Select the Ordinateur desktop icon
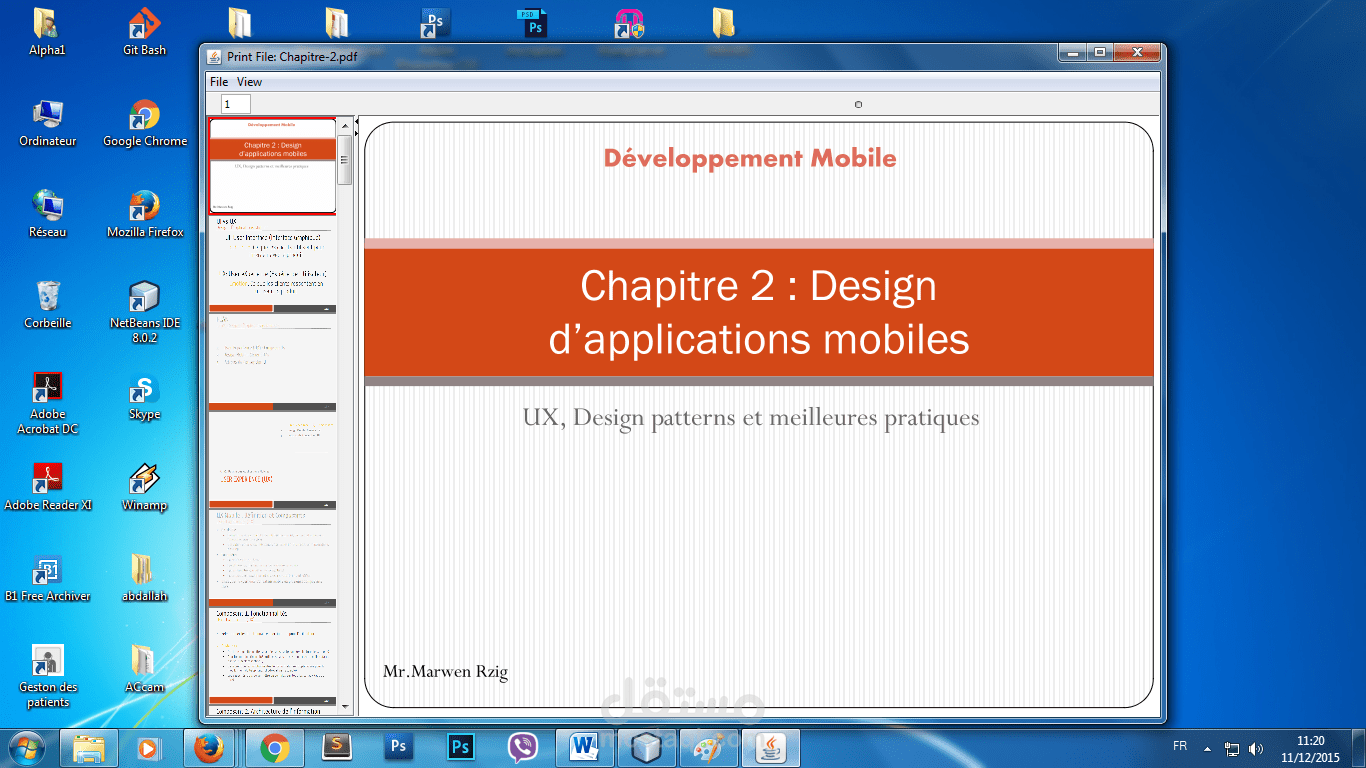Image resolution: width=1366 pixels, height=768 pixels. tap(47, 123)
